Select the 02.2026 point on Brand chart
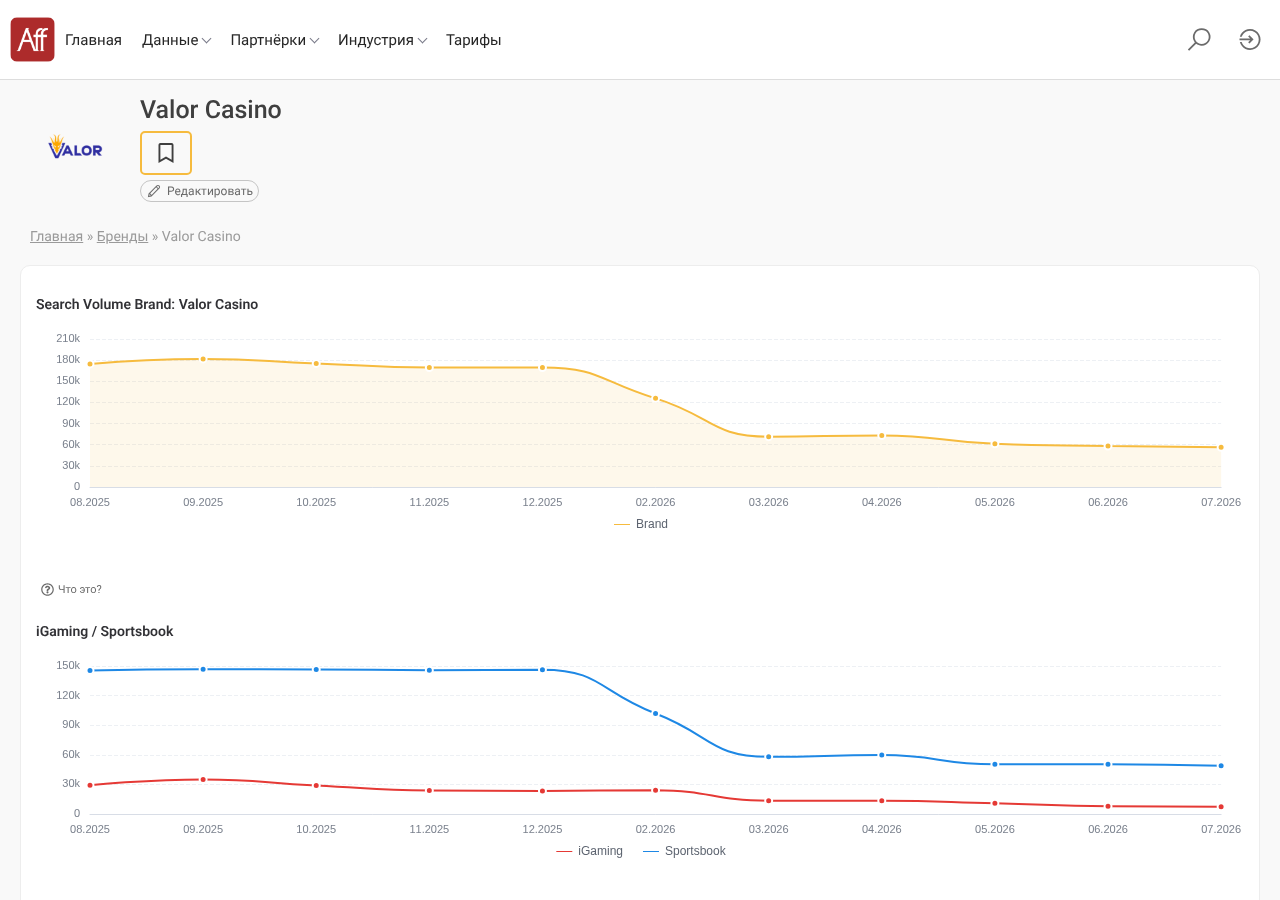Screen dimensions: 1280x900 point(656,398)
